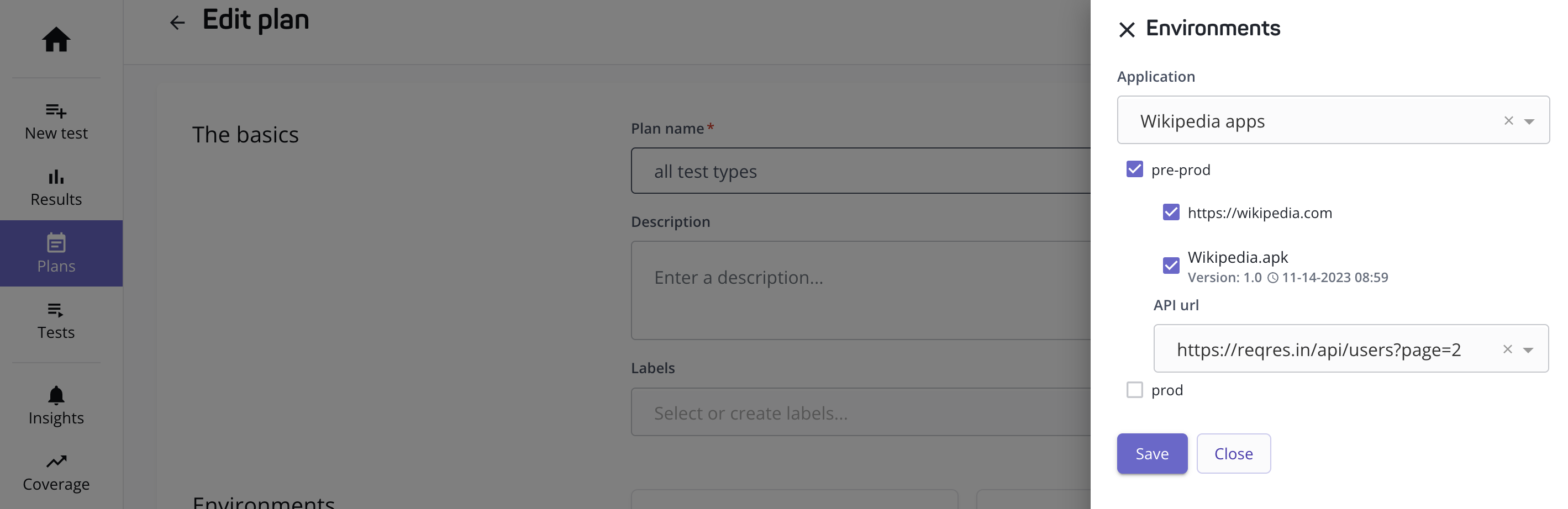Clear the Wikipedia apps application selection
Screen dimensions: 1568x509
tap(1508, 120)
